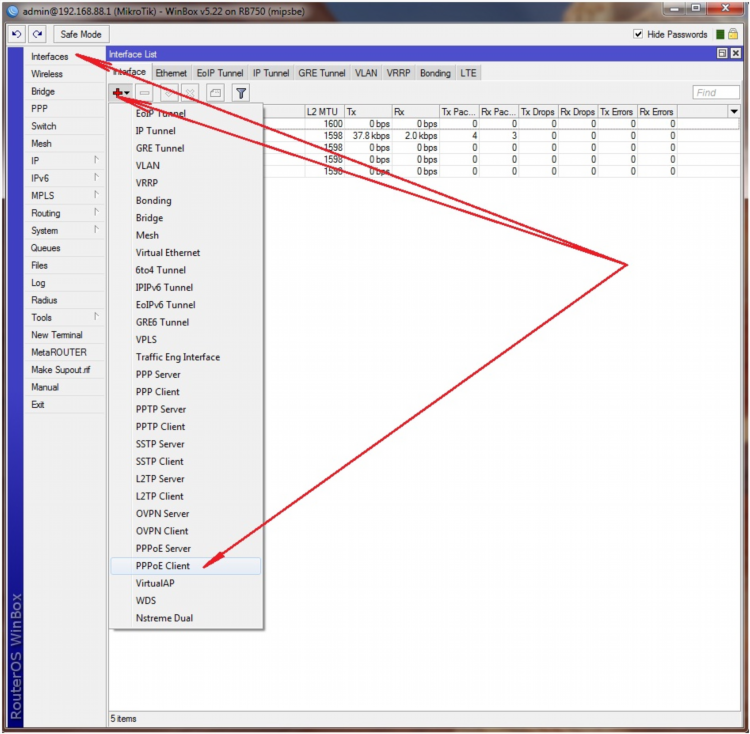Click the 2.0 kbps Rx value

(x=421, y=136)
